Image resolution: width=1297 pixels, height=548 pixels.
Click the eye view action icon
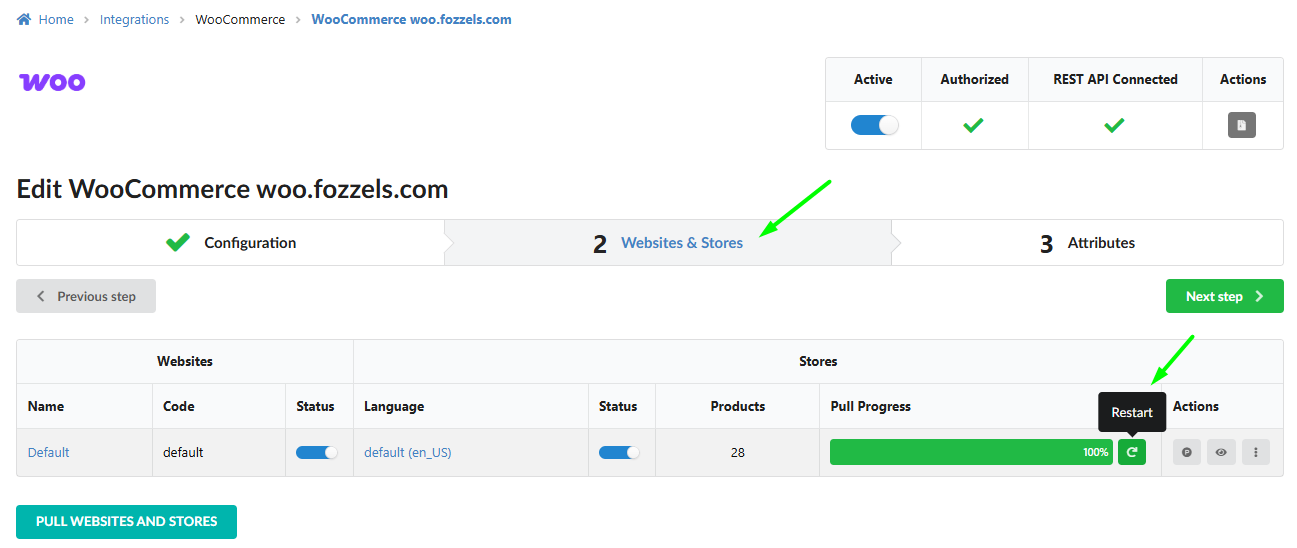(x=1221, y=452)
